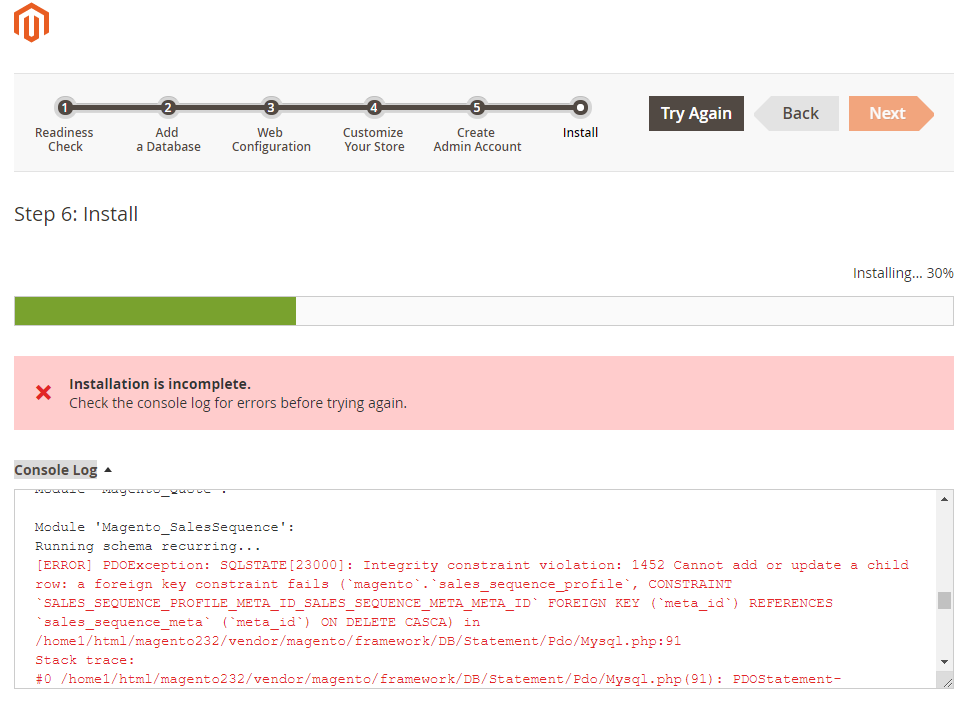The height and width of the screenshot is (706, 969).
Task: Click the Create Admin Account step label
Action: (x=477, y=140)
